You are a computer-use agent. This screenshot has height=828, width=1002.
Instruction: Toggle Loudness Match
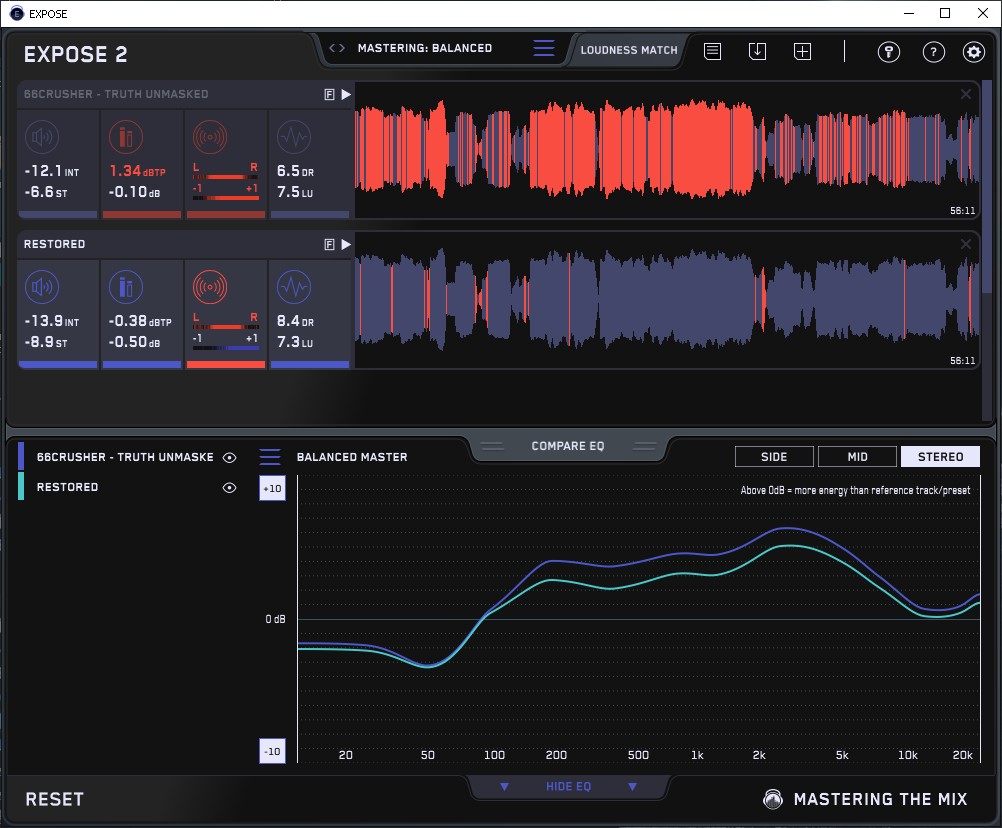coord(629,50)
